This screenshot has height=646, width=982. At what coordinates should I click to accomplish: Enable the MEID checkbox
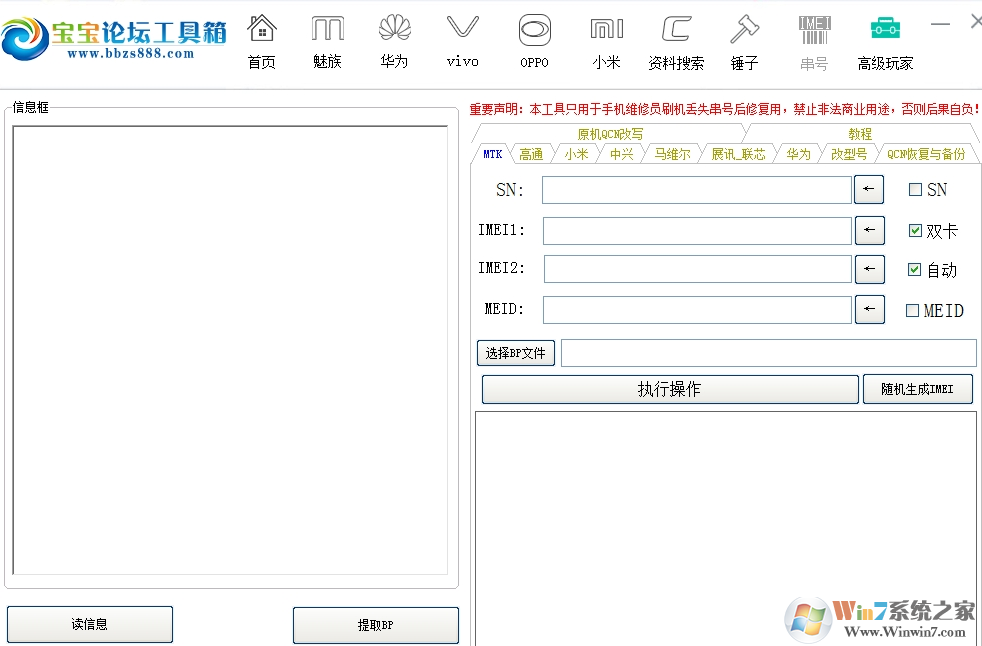(x=914, y=311)
